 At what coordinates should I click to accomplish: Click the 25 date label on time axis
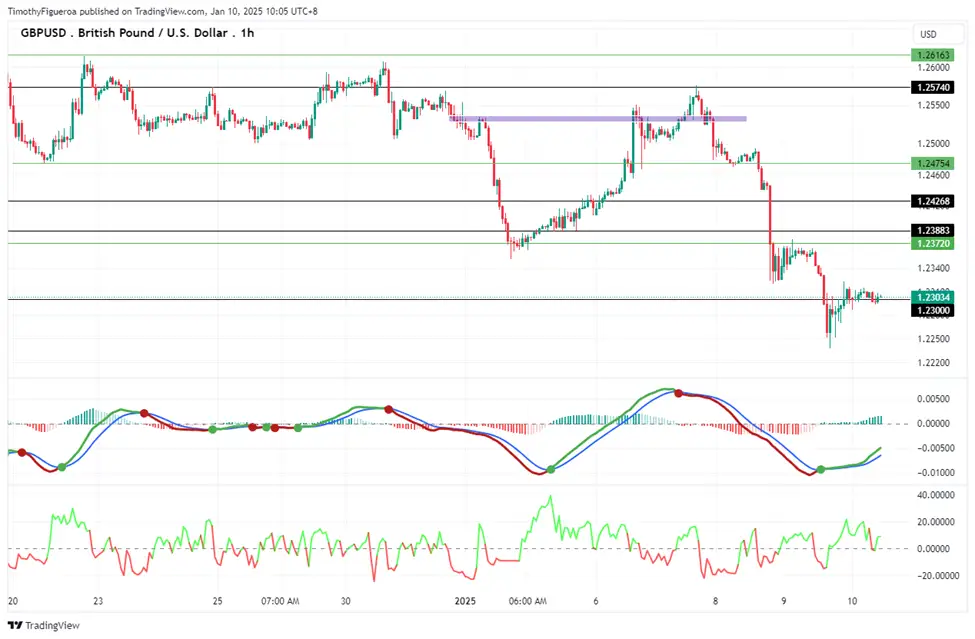[x=217, y=601]
